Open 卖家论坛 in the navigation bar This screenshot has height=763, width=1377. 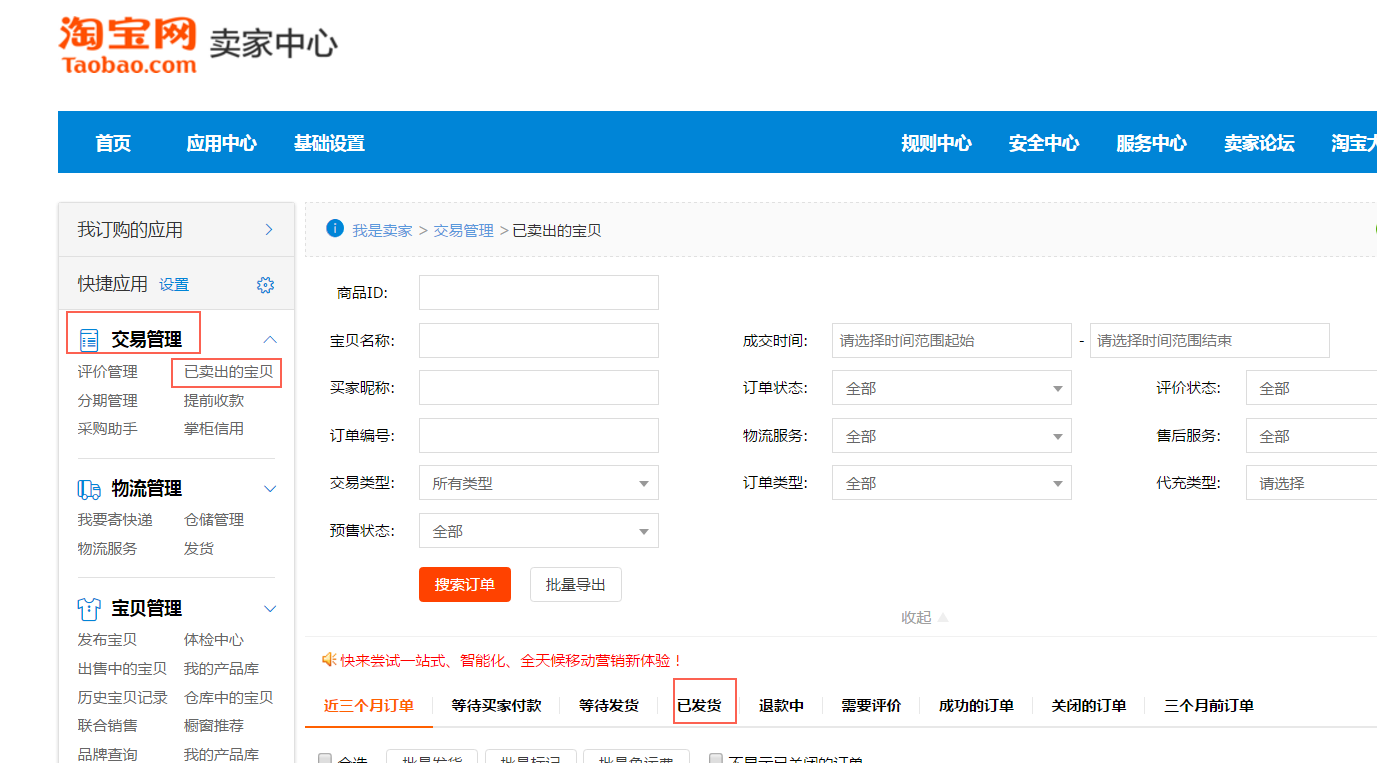point(1259,143)
